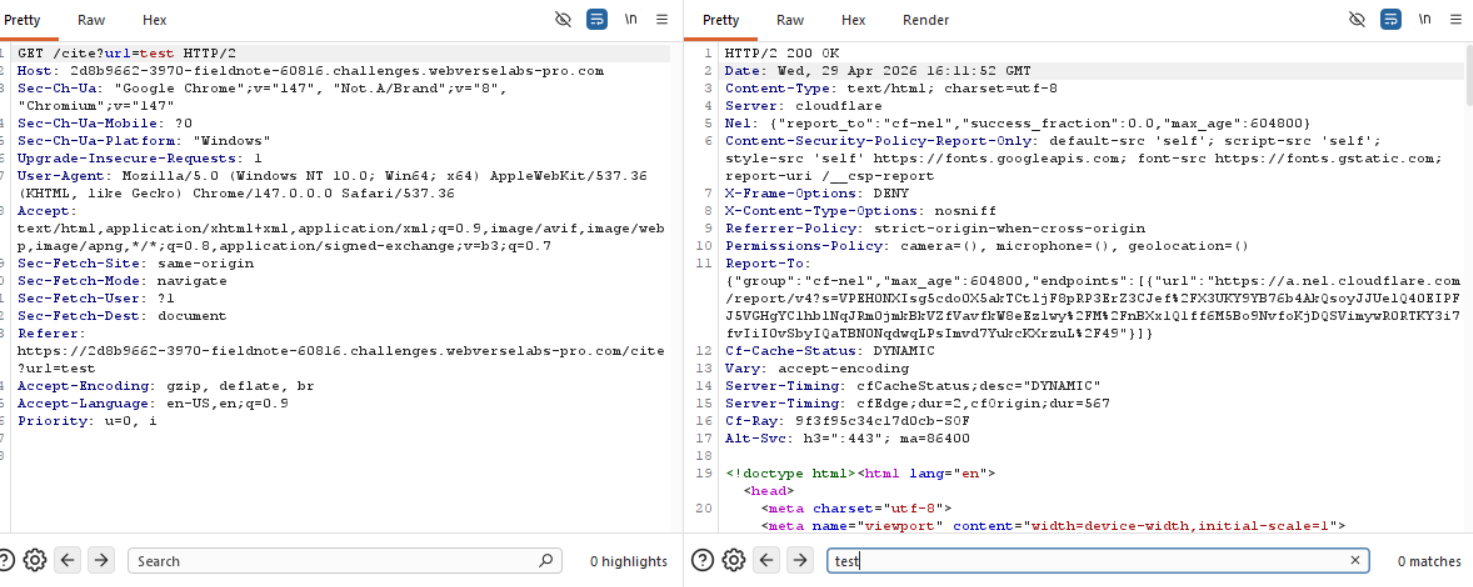Viewport: 1473px width, 587px height.
Task: Open the response pane hamburger menu
Action: pos(1456,19)
